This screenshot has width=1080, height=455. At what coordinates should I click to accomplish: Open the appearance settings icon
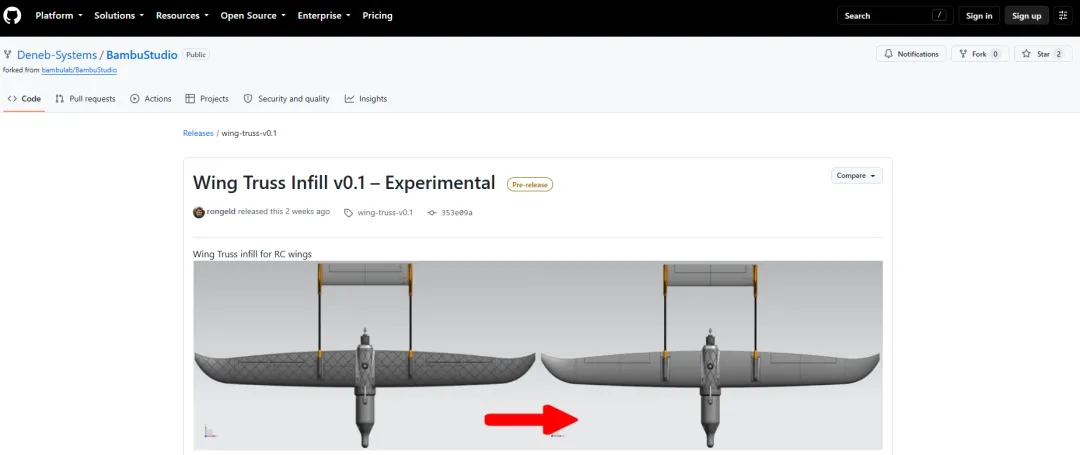[x=1063, y=15]
